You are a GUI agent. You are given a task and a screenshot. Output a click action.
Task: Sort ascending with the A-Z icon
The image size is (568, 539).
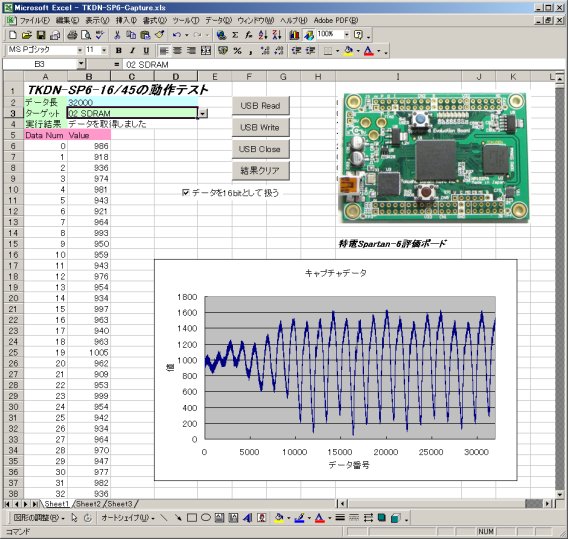click(x=263, y=35)
